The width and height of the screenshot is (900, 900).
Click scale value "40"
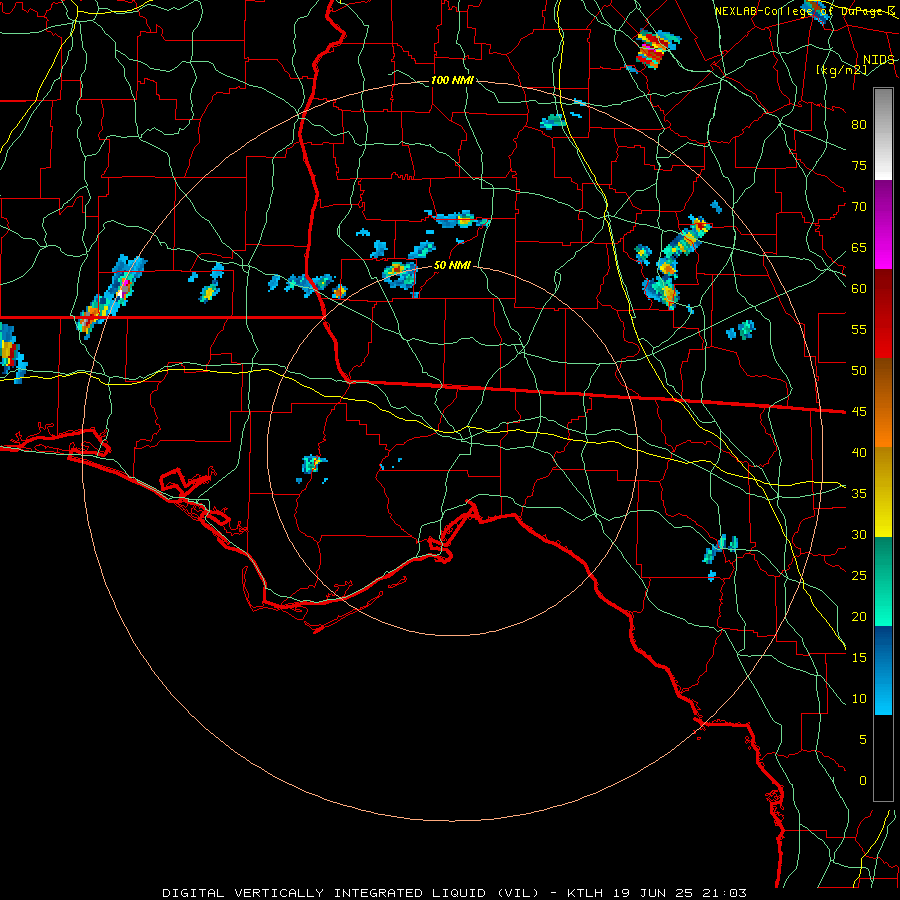pyautogui.click(x=859, y=452)
